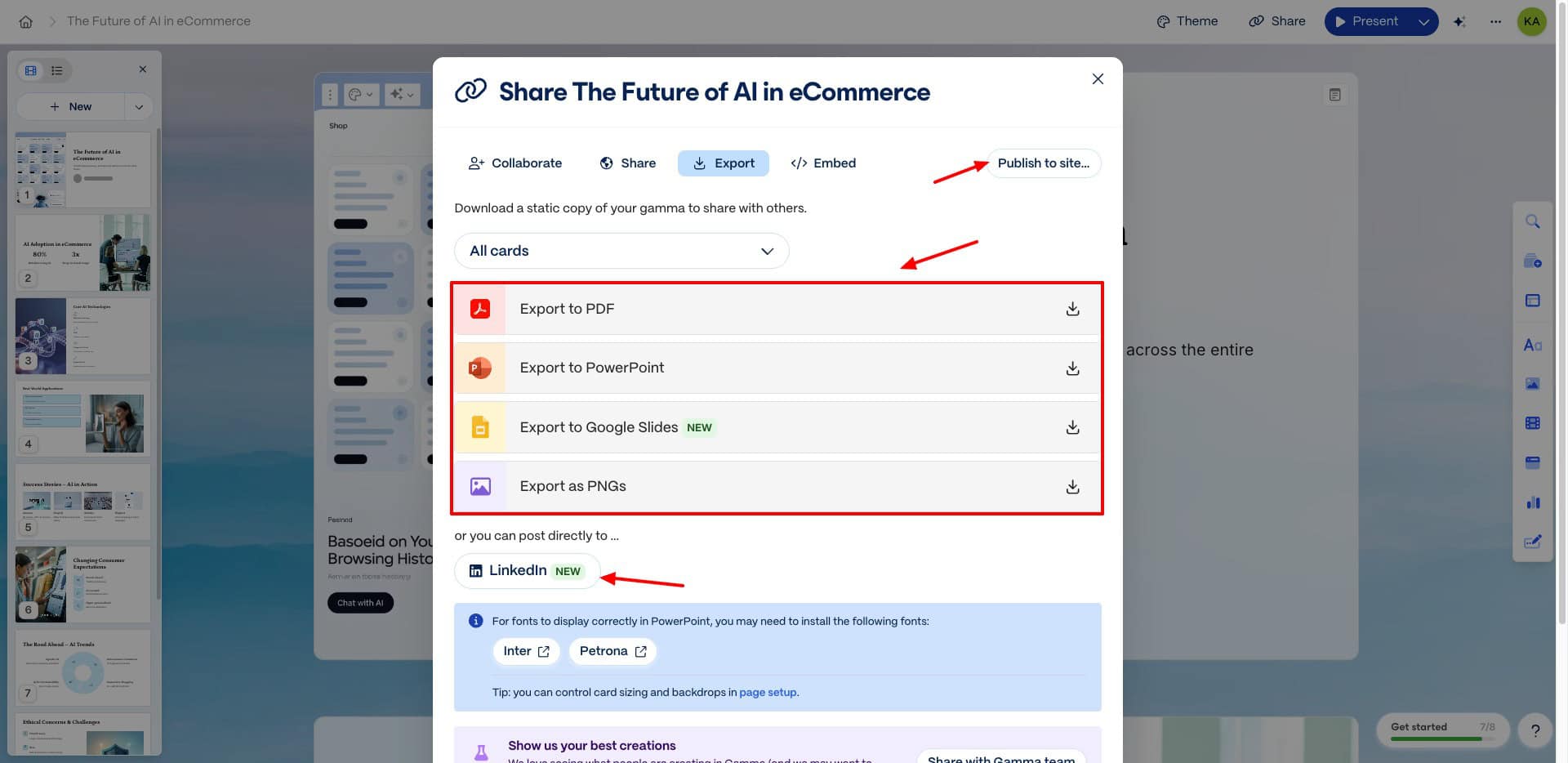
Task: Open the three-dot more options menu
Action: [x=1495, y=22]
